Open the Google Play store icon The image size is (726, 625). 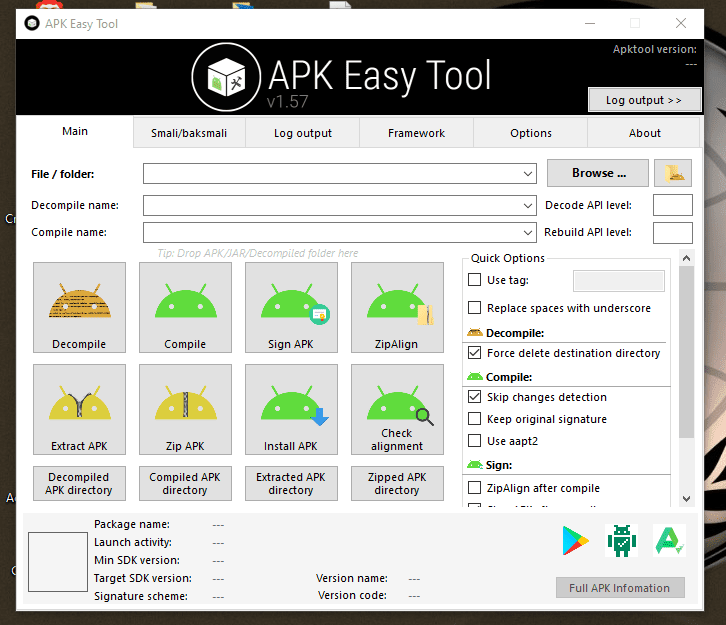(575, 540)
